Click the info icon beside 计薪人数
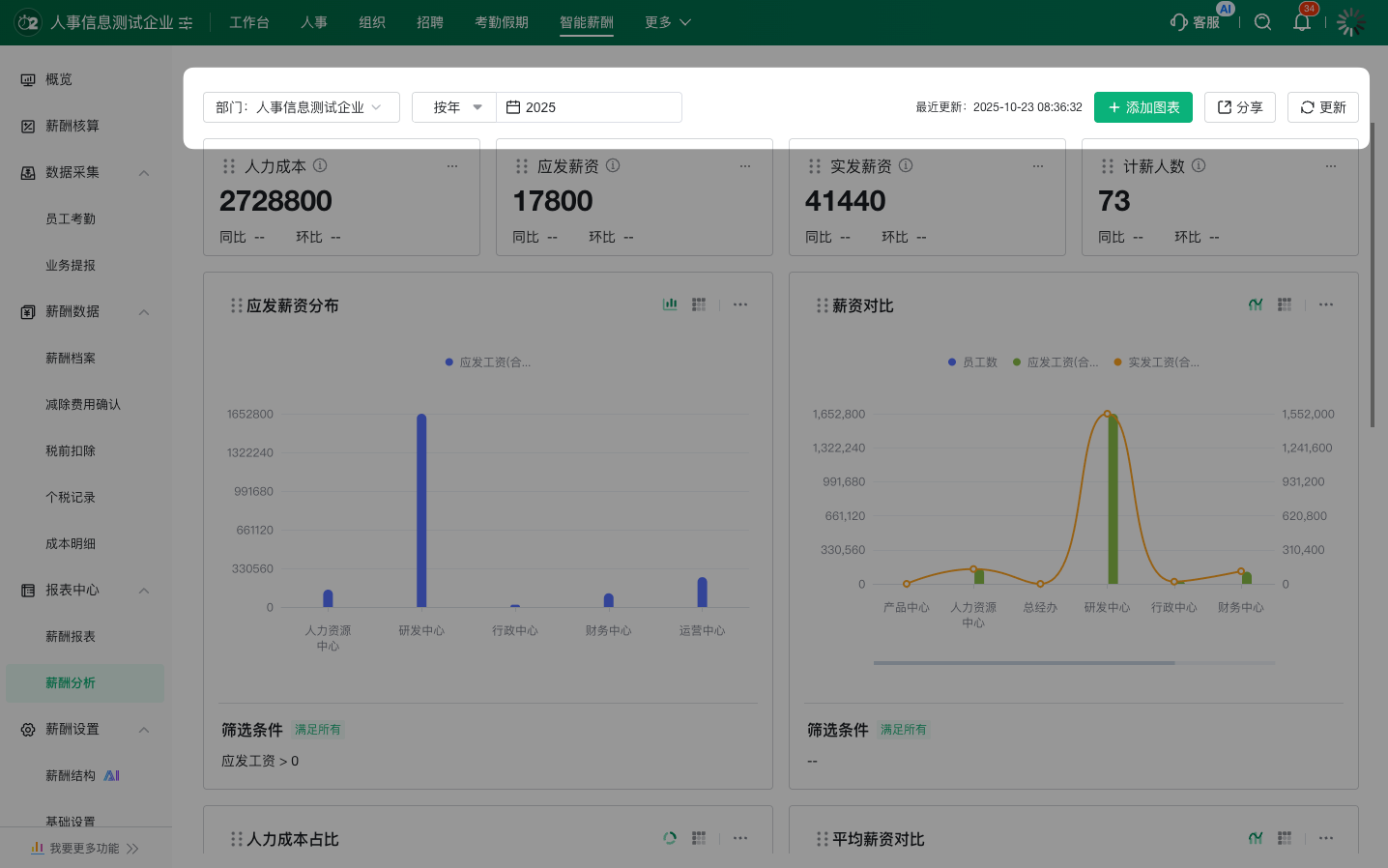 1199,165
